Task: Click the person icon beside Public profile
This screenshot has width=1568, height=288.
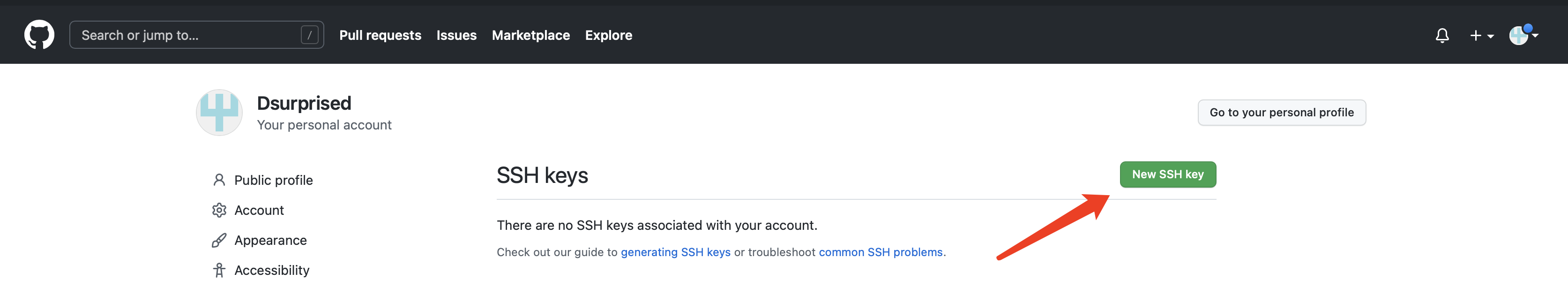Action: click(219, 180)
